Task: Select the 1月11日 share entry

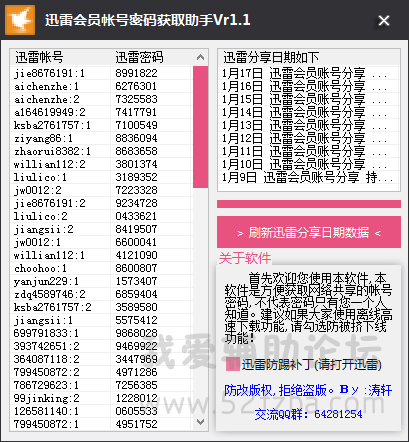Action: pyautogui.click(x=309, y=151)
